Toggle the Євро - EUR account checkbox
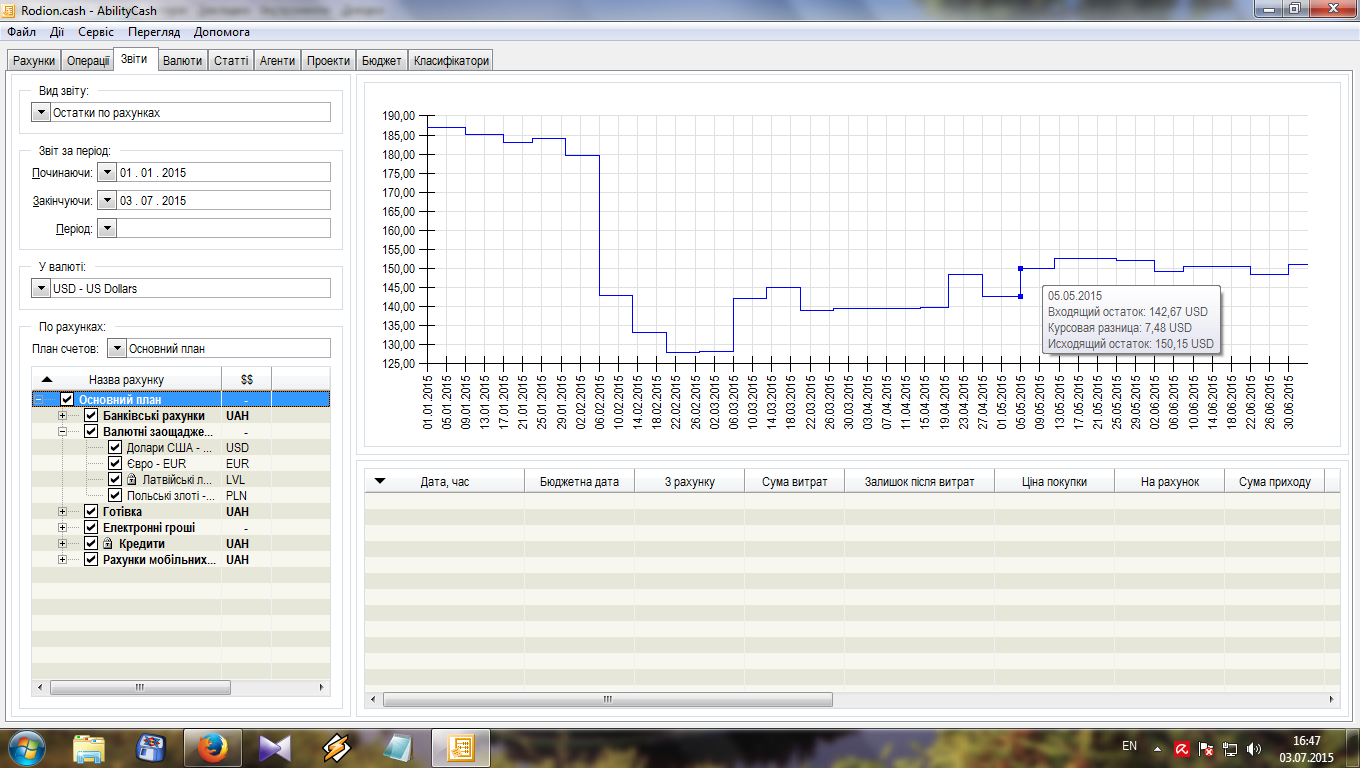The width and height of the screenshot is (1360, 768). (115, 464)
